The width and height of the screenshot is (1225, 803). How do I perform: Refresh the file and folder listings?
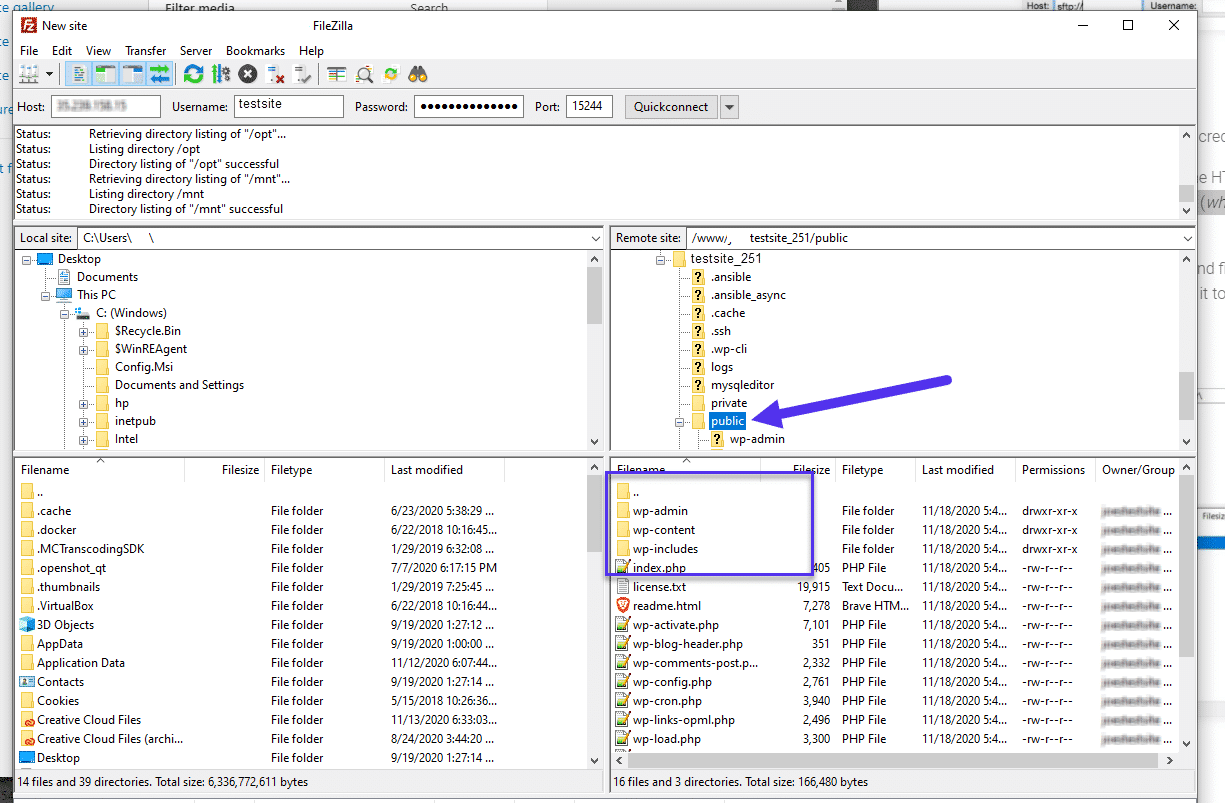pyautogui.click(x=193, y=73)
